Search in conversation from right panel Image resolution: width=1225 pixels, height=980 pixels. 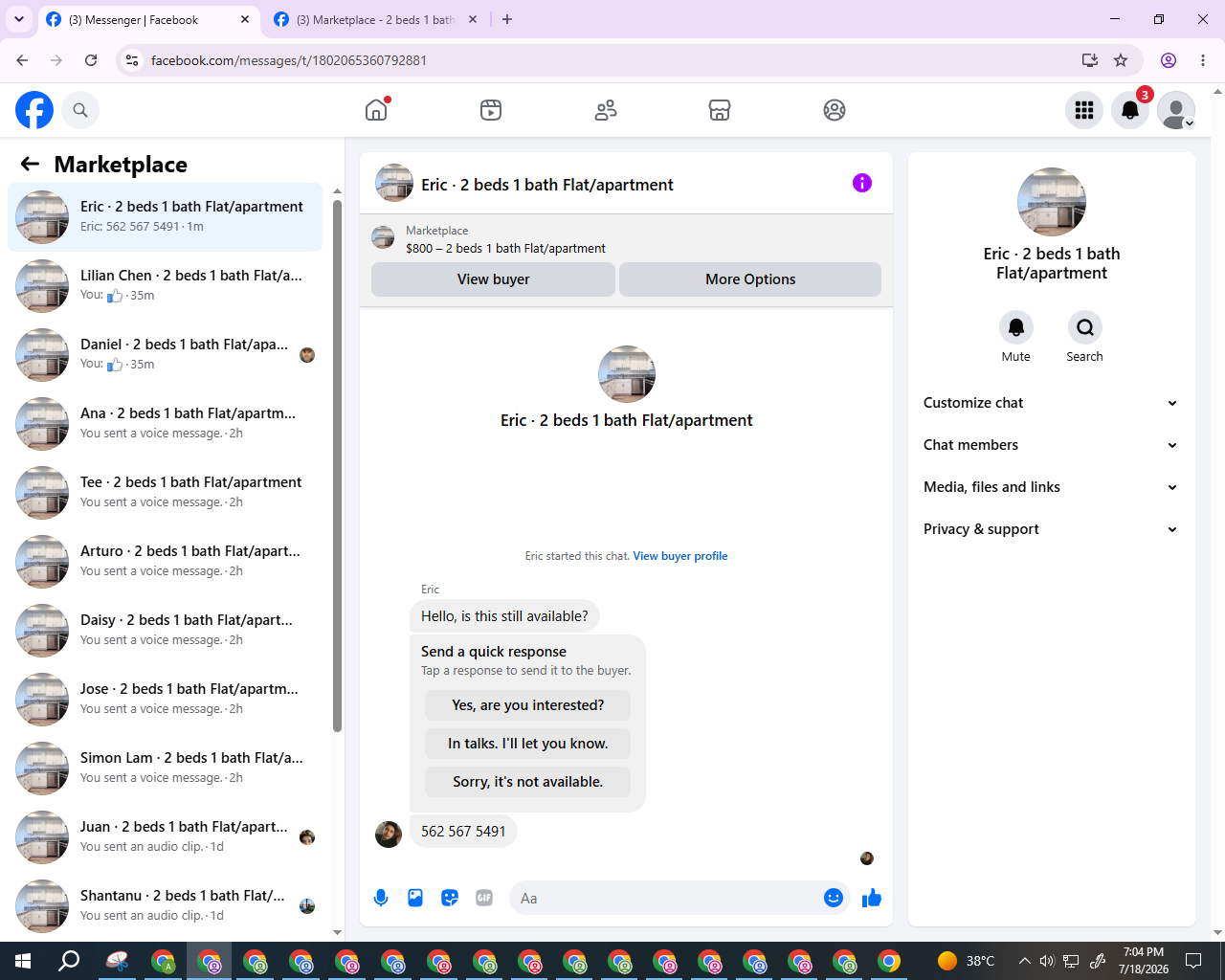tap(1085, 327)
